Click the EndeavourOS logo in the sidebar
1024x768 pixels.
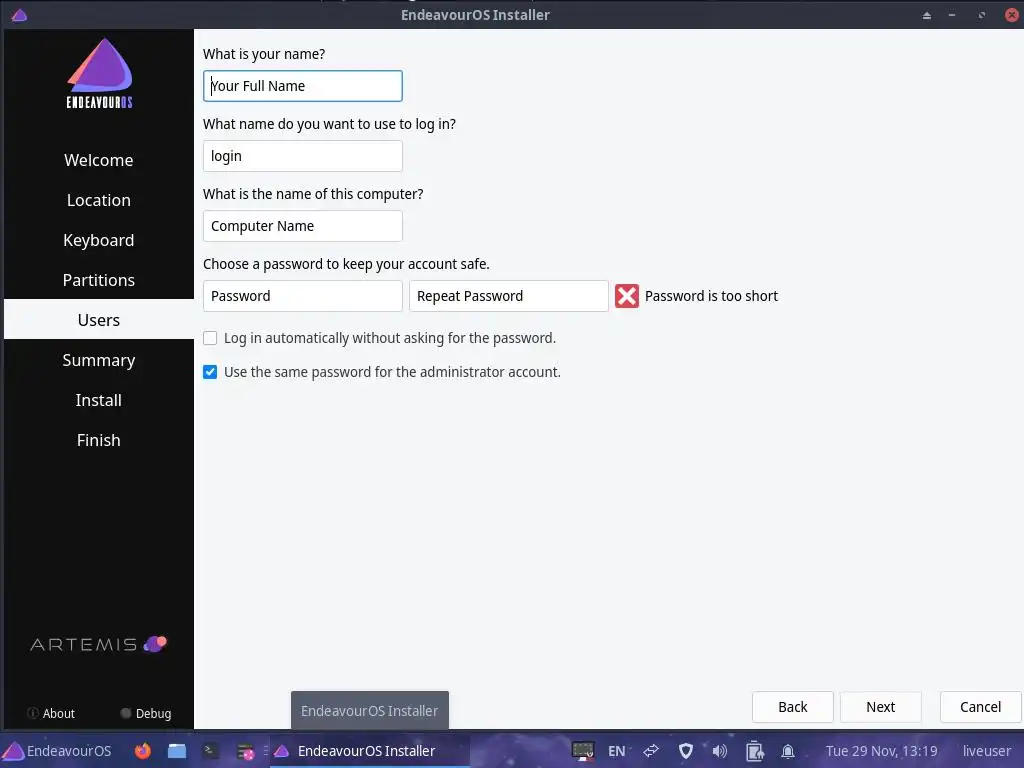99,73
